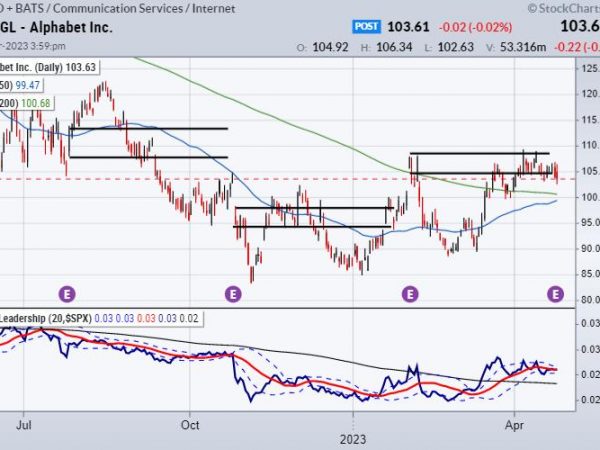Open the Internet industry link

(214, 8)
